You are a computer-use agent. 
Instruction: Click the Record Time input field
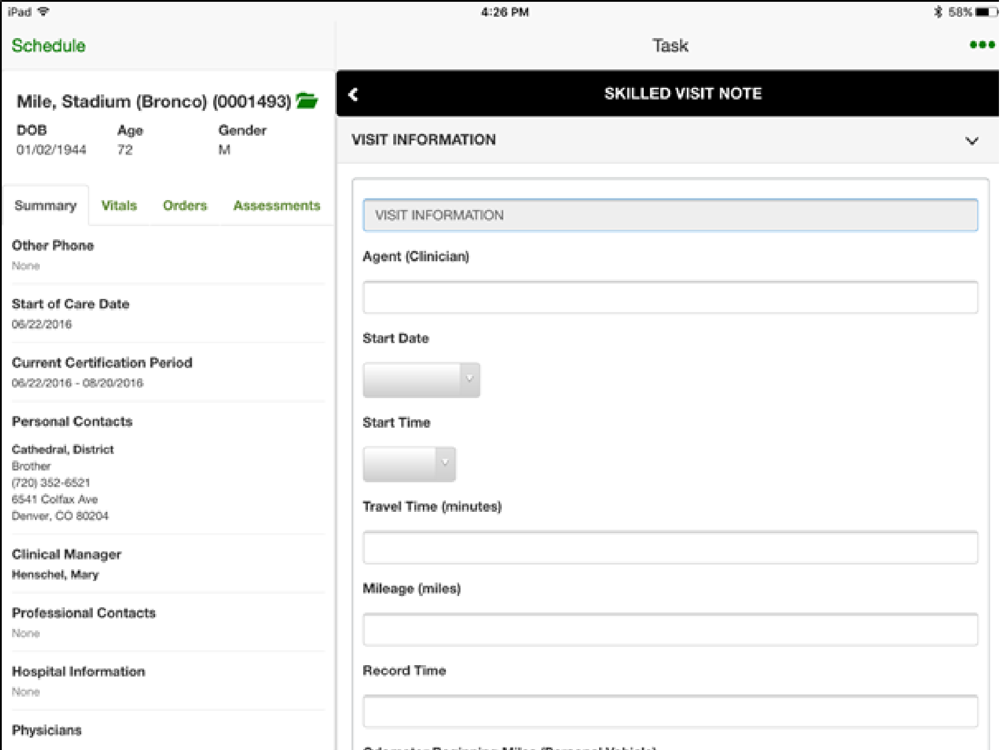(670, 711)
